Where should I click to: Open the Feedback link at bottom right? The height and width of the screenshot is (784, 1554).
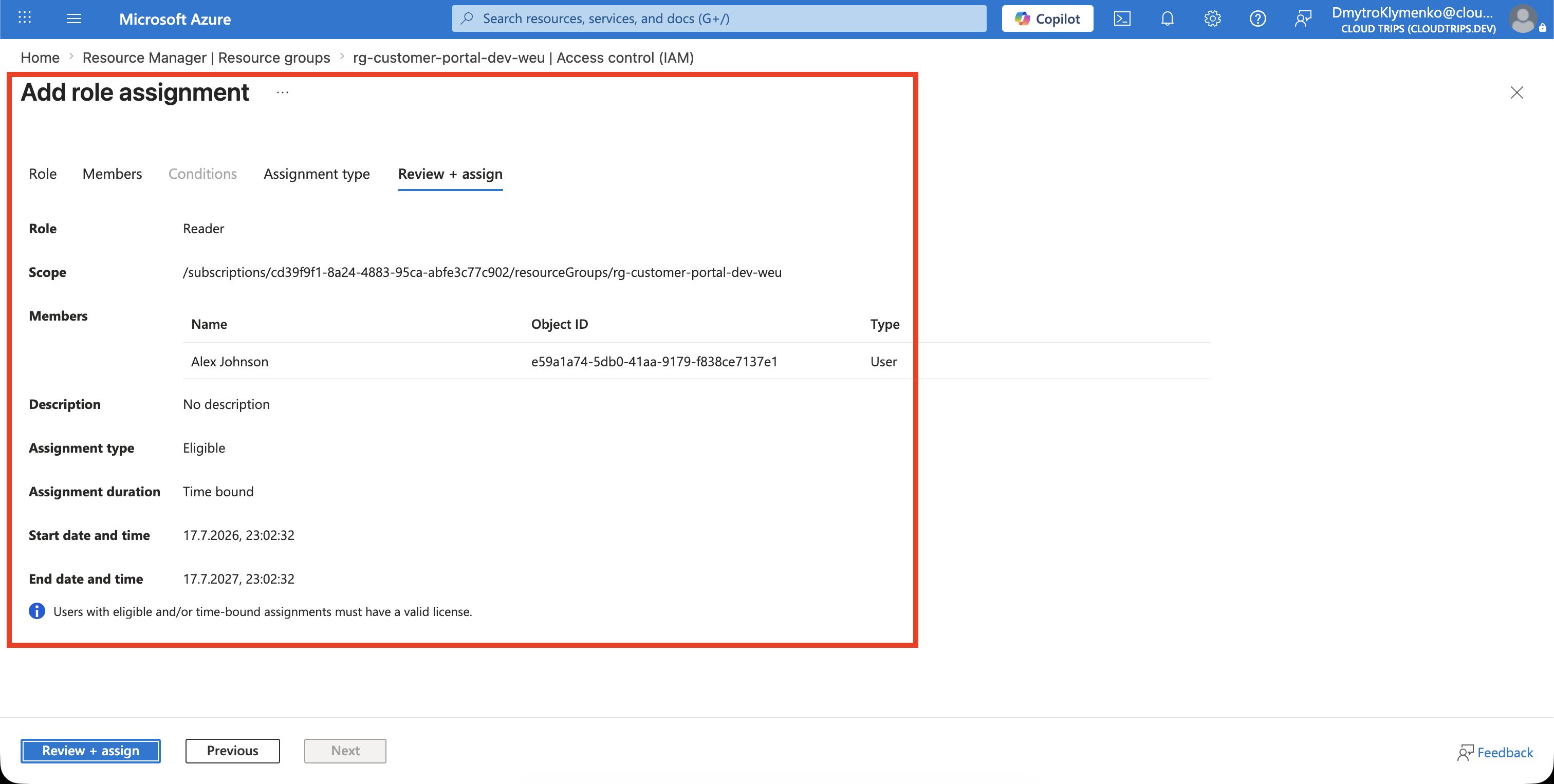1495,752
